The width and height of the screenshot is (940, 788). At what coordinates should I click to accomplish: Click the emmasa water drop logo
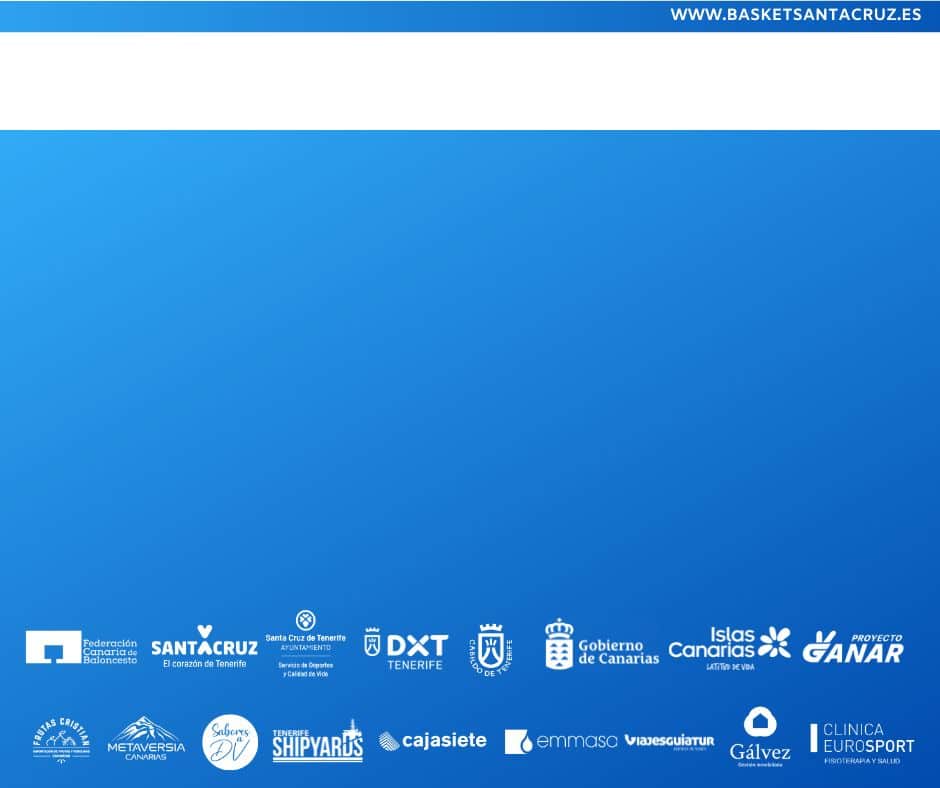[560, 741]
